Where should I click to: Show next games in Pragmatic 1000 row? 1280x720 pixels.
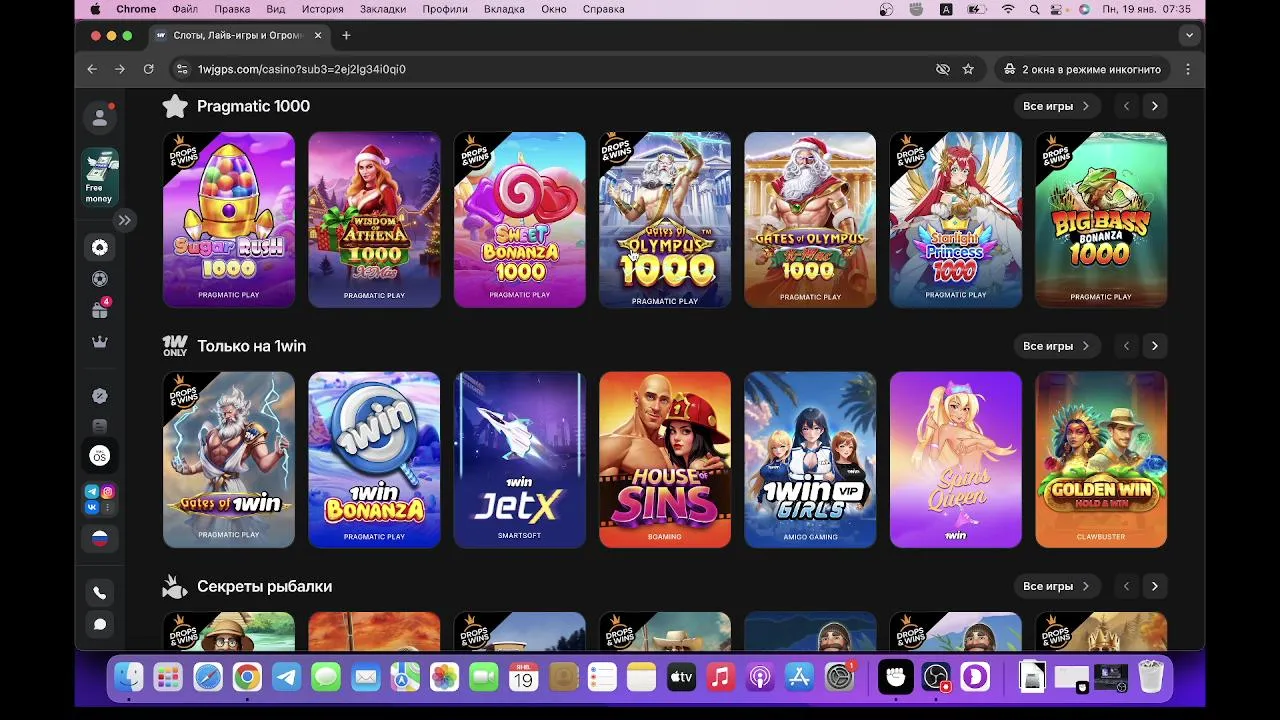point(1155,106)
